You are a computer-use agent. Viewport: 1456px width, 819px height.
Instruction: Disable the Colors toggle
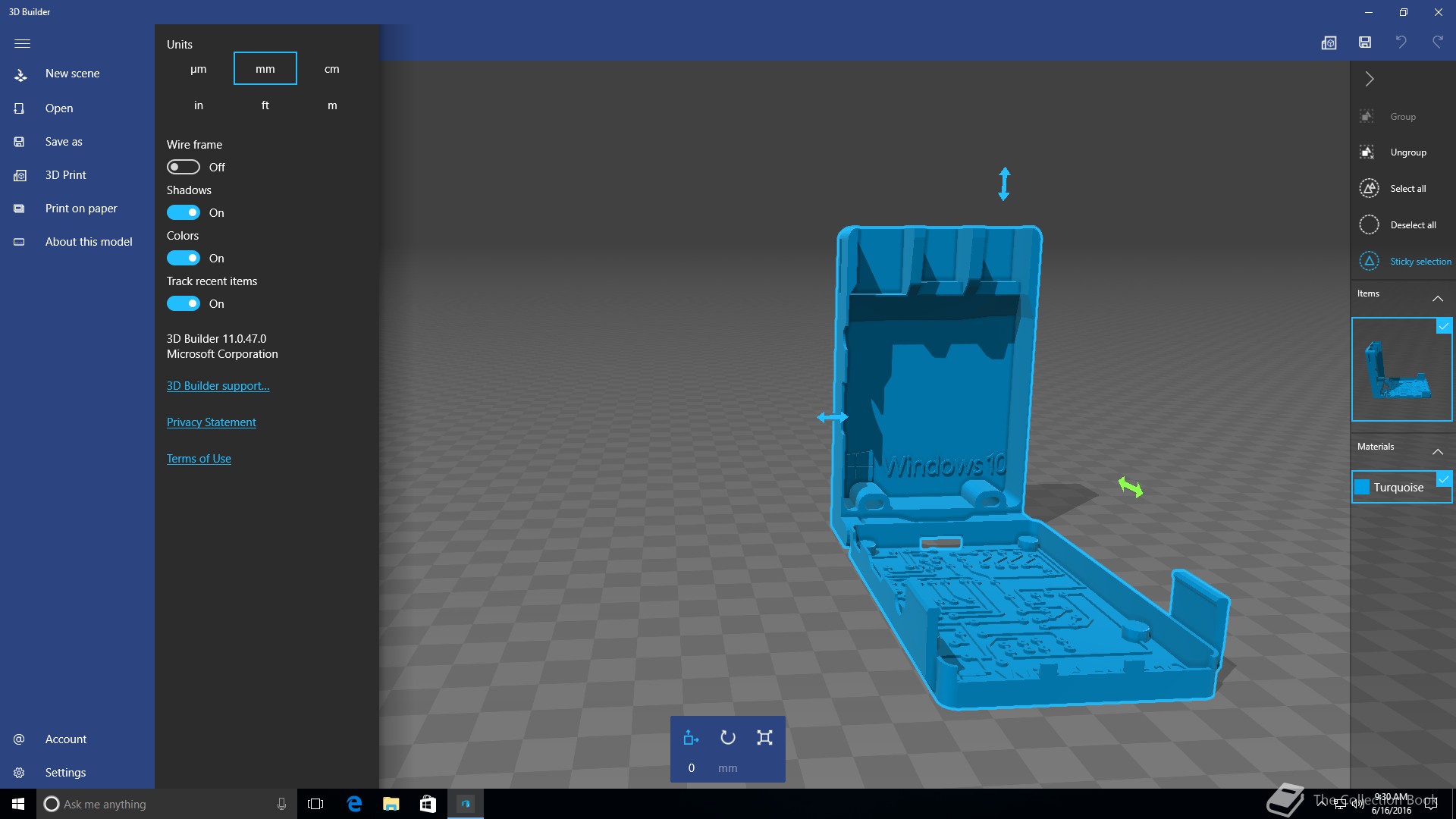click(184, 258)
